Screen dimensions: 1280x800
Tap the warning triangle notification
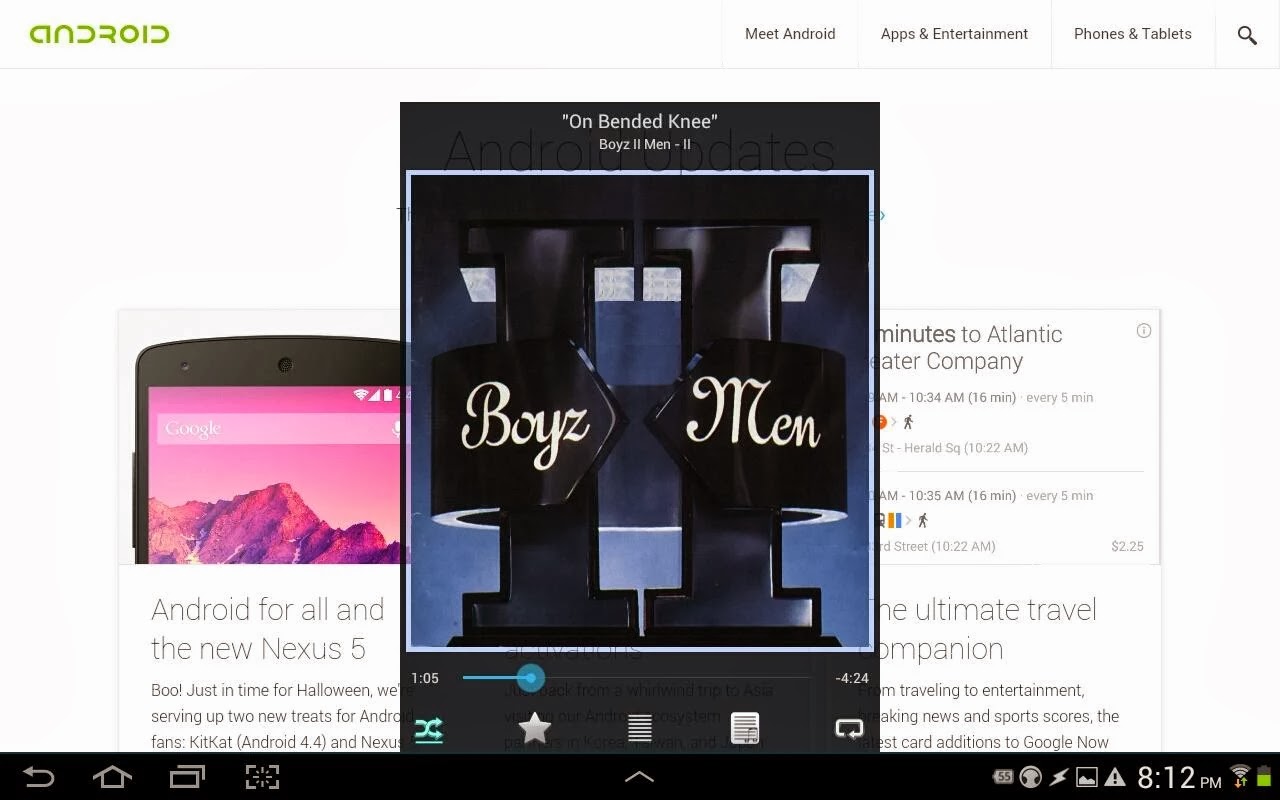click(x=1115, y=778)
